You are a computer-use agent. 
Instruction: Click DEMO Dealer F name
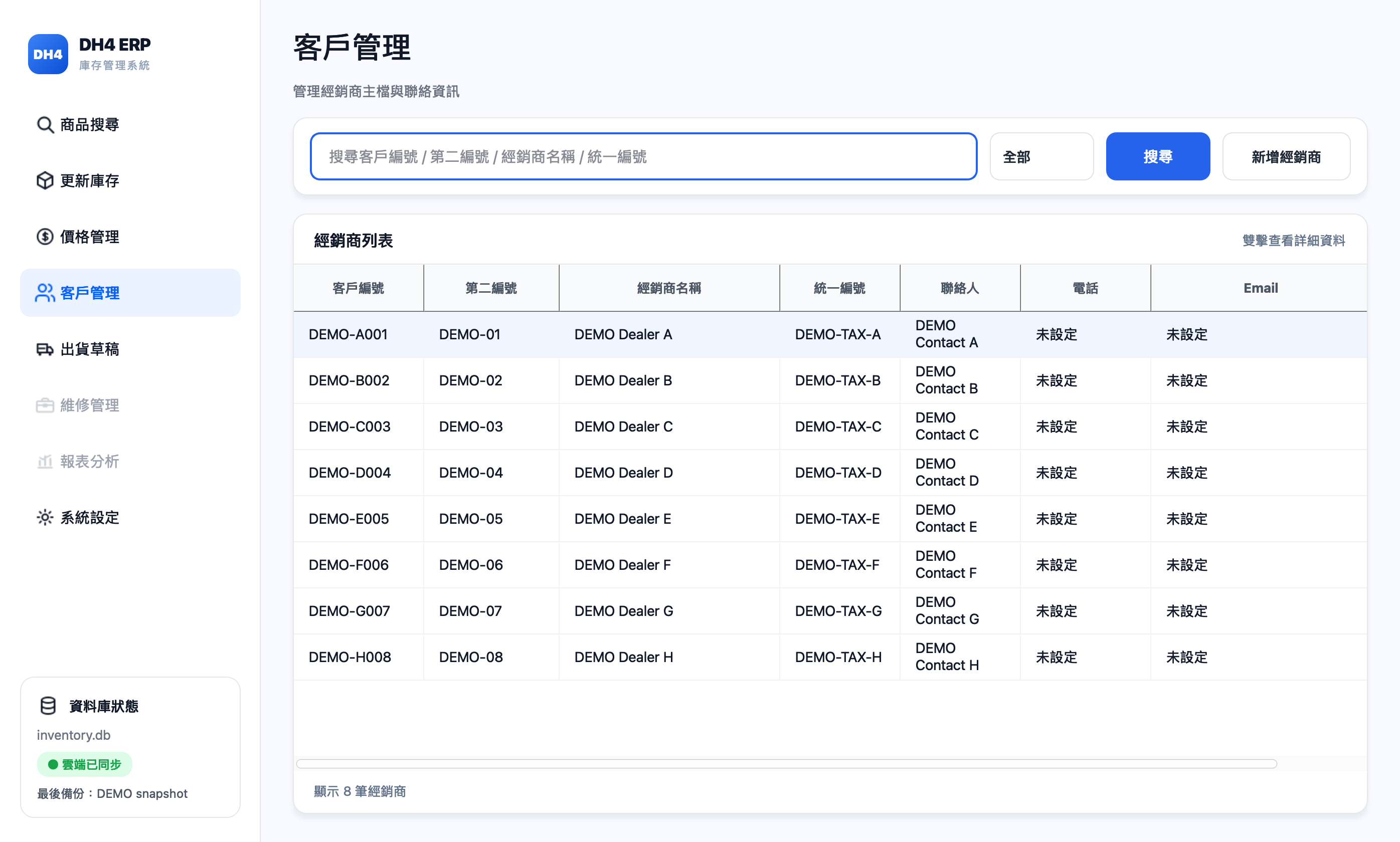coord(623,564)
